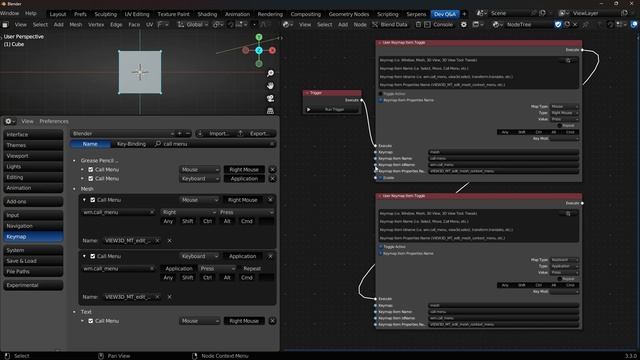Click the zoom magnifier icon in 3D viewport
The image size is (640, 360).
pyautogui.click(x=270, y=73)
